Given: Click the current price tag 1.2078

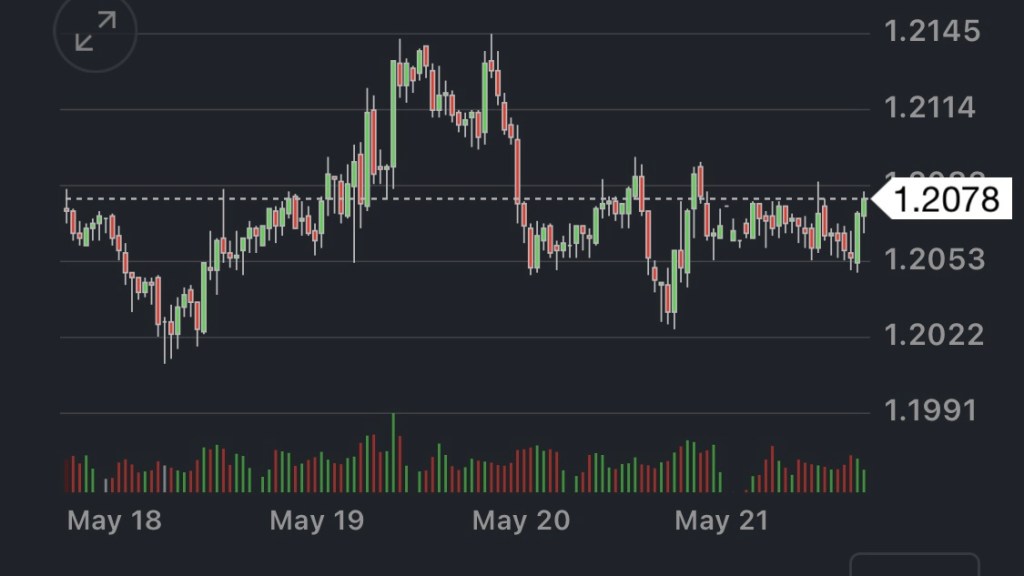Looking at the screenshot, I should pos(945,200).
